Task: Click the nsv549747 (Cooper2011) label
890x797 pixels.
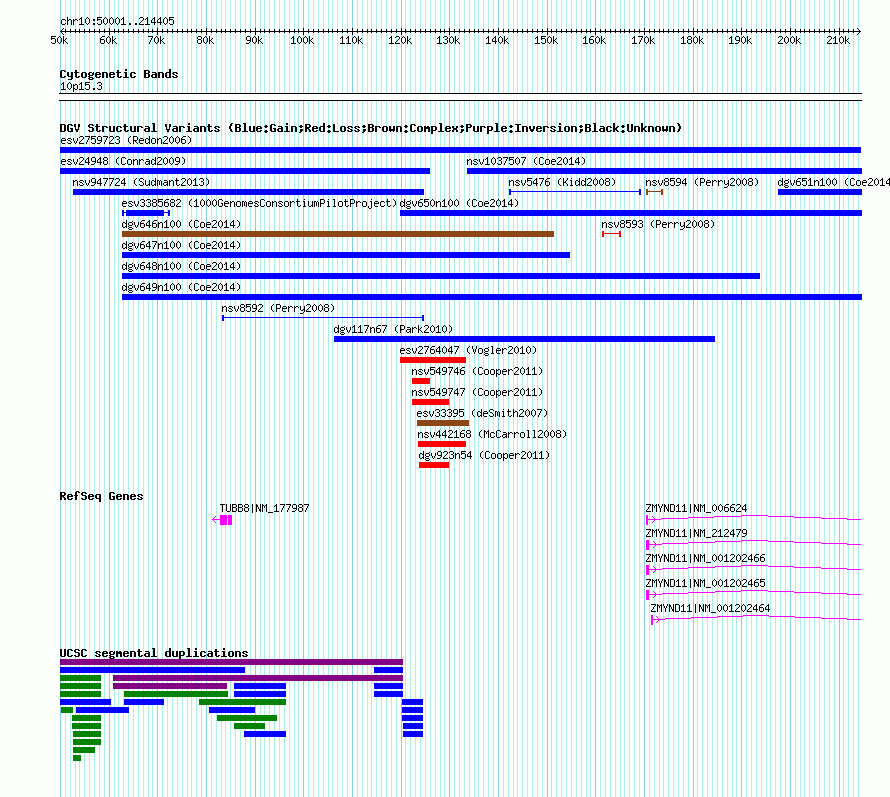Action: coord(477,392)
